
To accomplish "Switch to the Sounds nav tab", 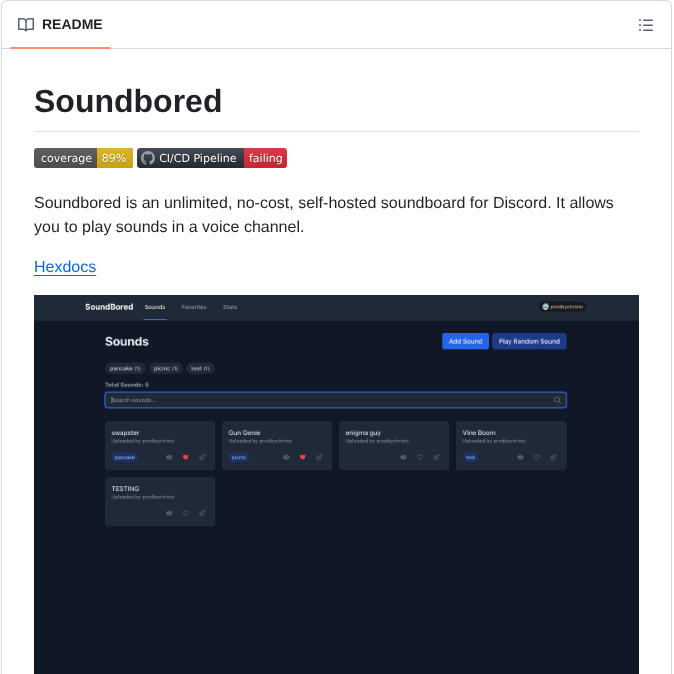I will 155,307.
